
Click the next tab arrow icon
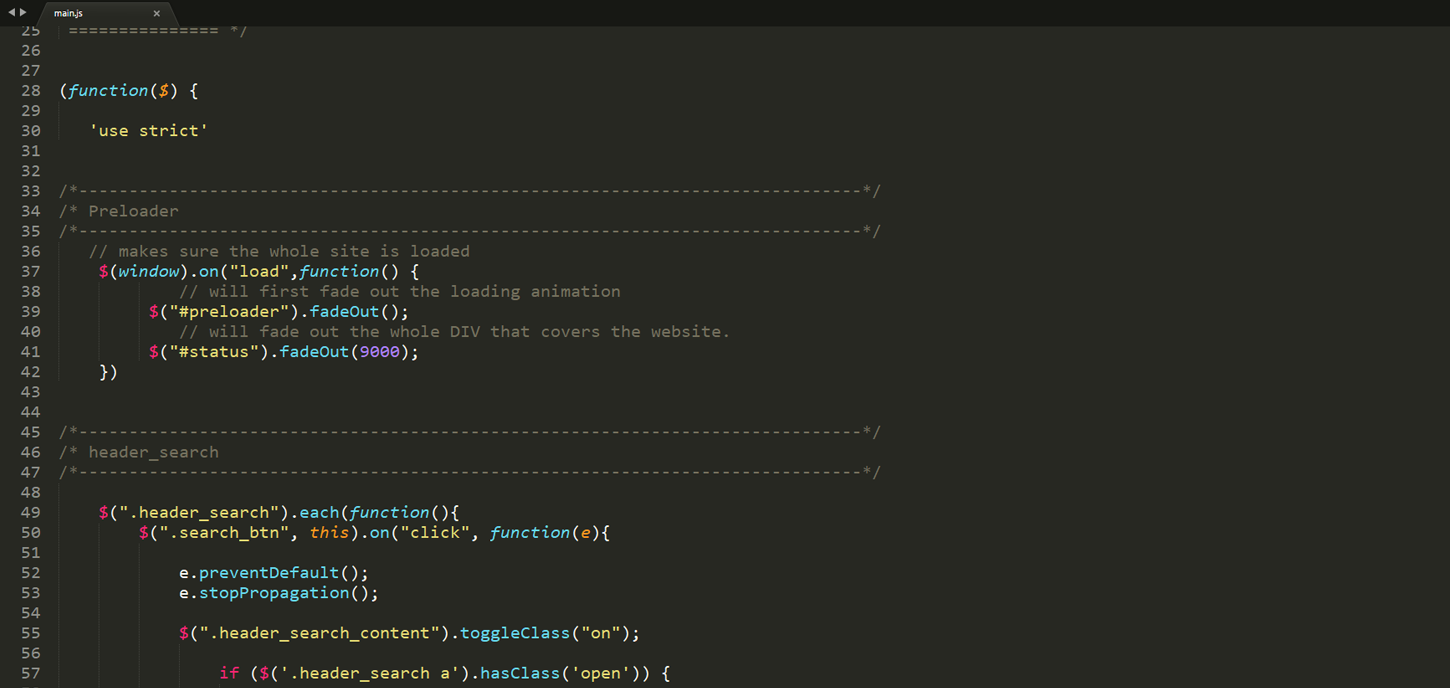(23, 13)
